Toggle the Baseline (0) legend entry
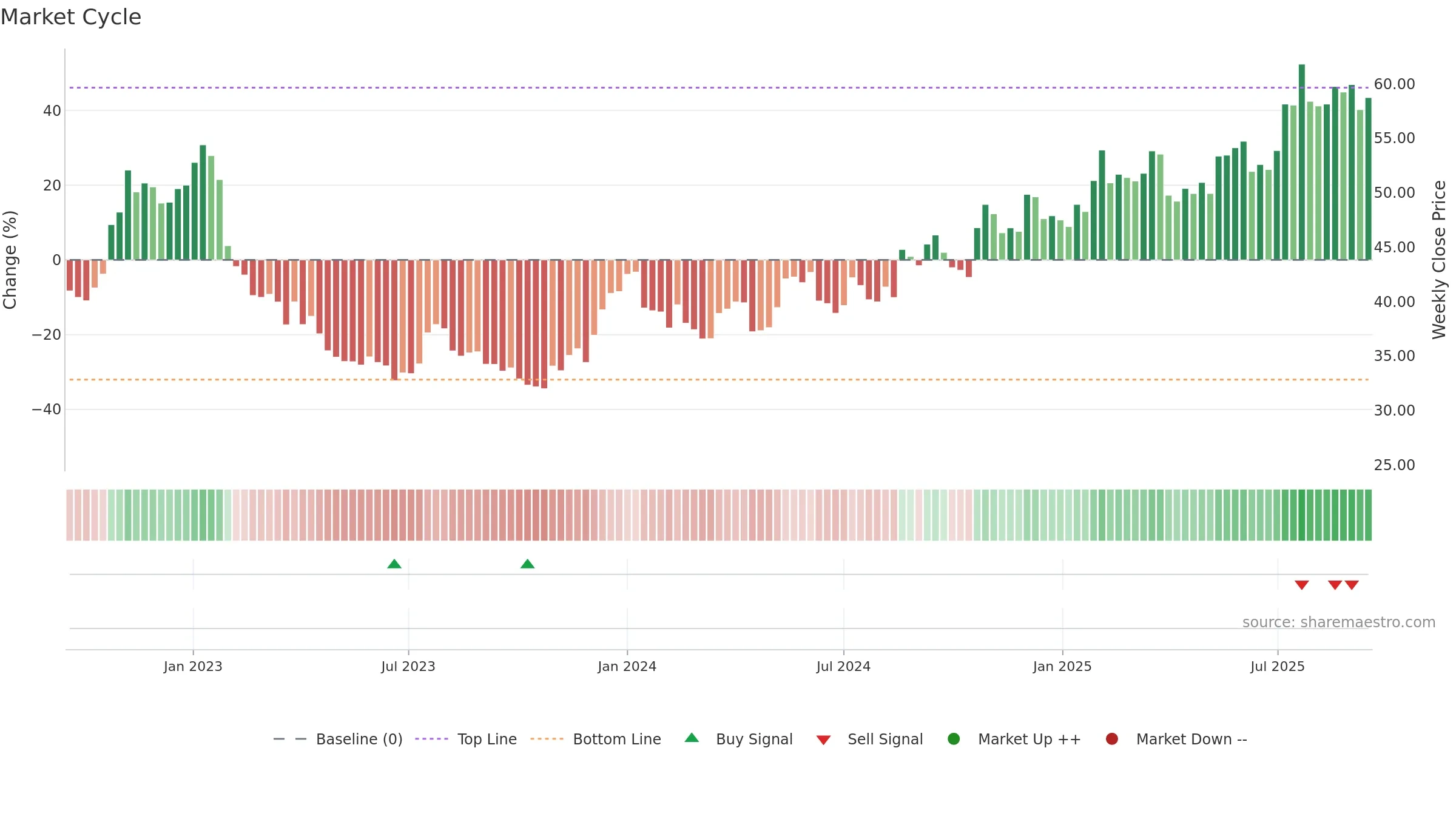Viewport: 1456px width, 819px height. pos(338,739)
